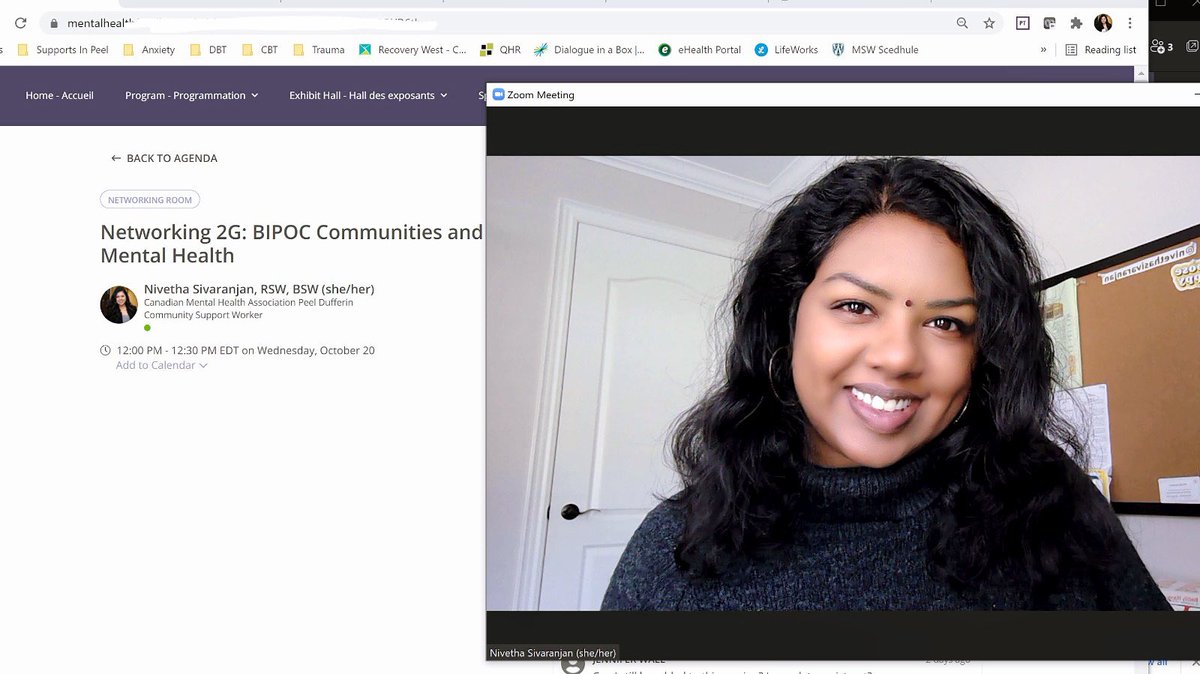Open the Dialogue in a Box bookmark
The image size is (1200, 674).
tap(590, 50)
